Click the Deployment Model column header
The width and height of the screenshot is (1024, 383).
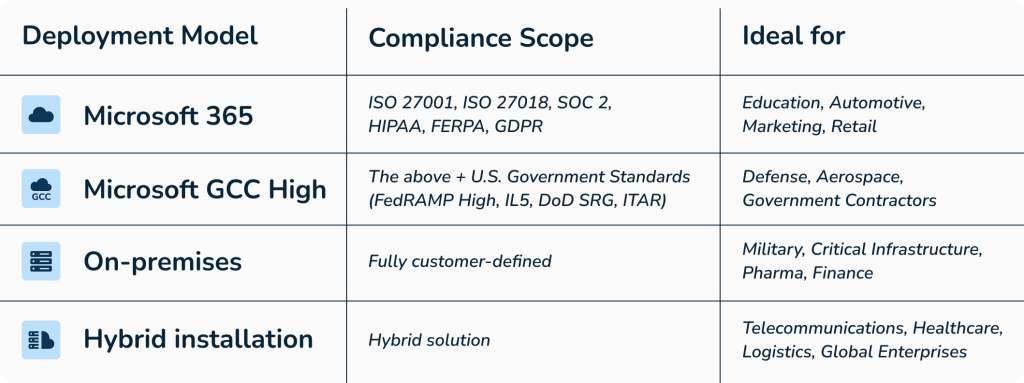[140, 36]
